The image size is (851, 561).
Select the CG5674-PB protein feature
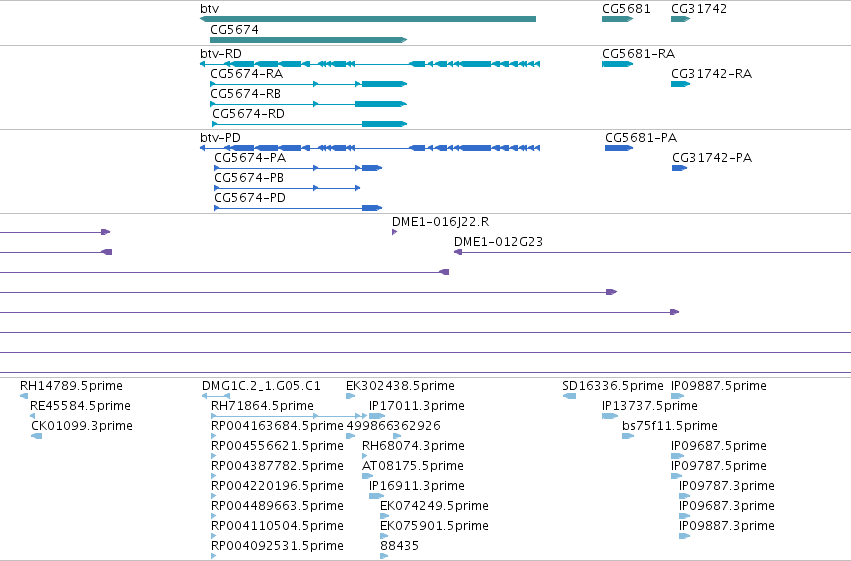tap(287, 188)
